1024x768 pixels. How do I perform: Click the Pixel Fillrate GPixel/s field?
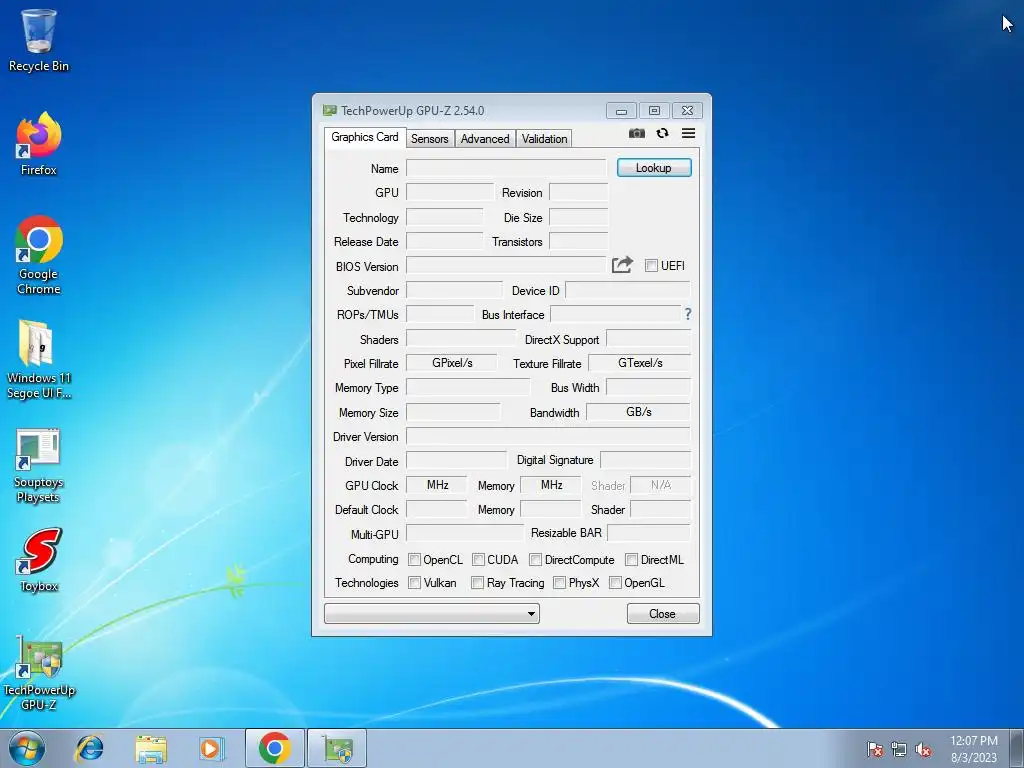(451, 362)
